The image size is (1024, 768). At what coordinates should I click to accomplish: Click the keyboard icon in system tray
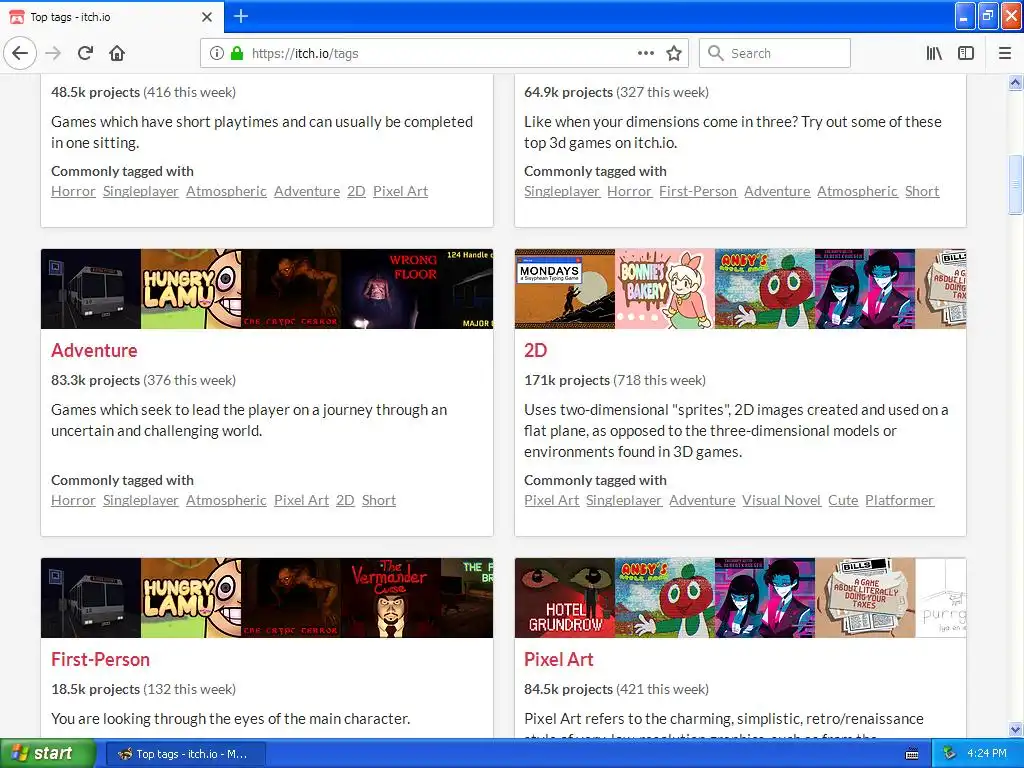point(912,754)
